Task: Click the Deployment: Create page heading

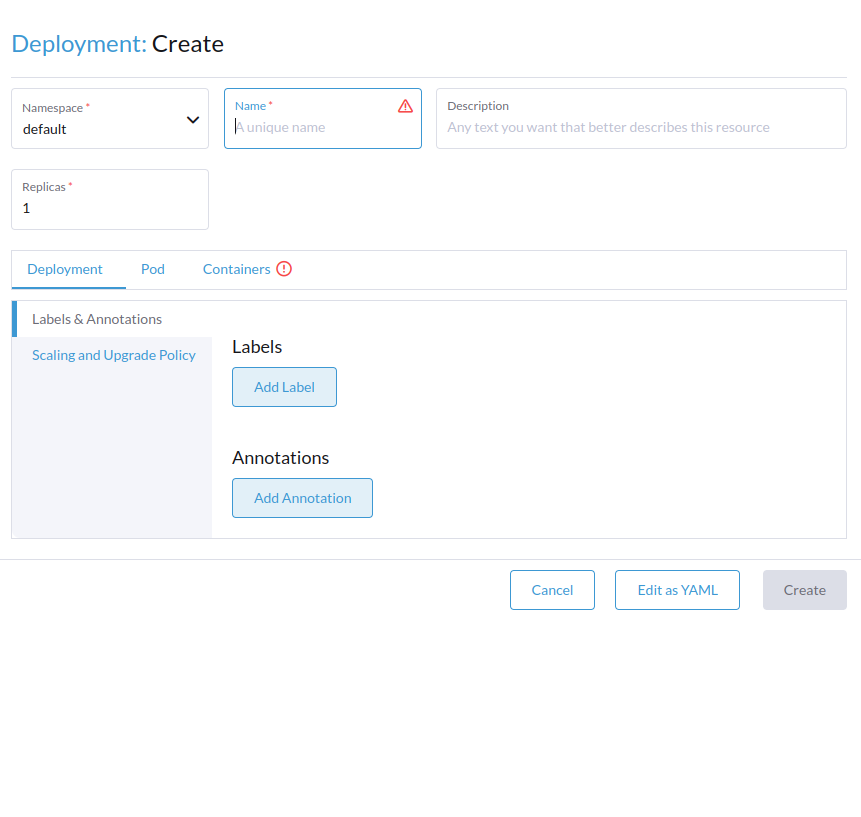Action: tap(117, 44)
